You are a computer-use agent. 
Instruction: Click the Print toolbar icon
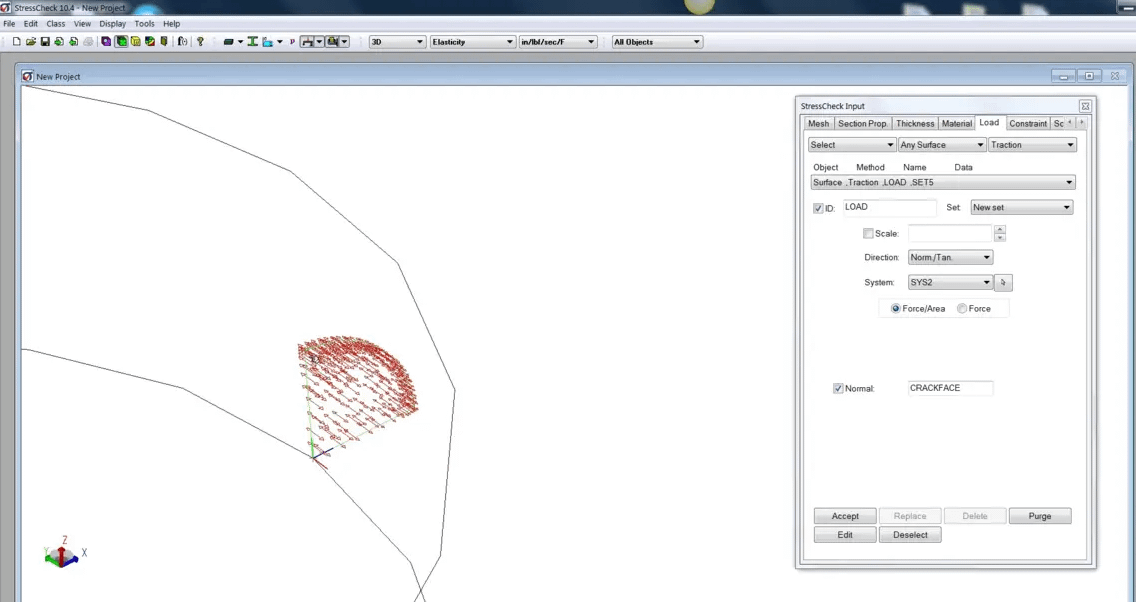pos(88,41)
